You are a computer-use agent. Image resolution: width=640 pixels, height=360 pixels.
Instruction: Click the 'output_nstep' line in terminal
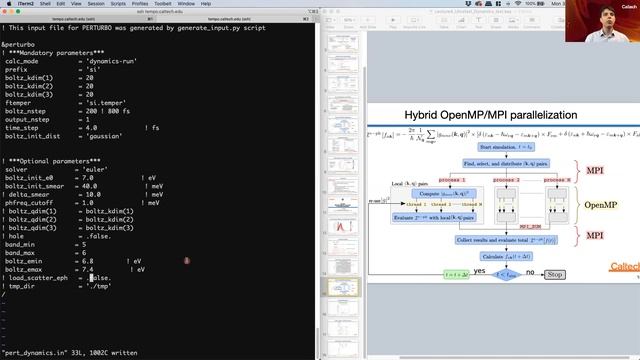[47, 120]
